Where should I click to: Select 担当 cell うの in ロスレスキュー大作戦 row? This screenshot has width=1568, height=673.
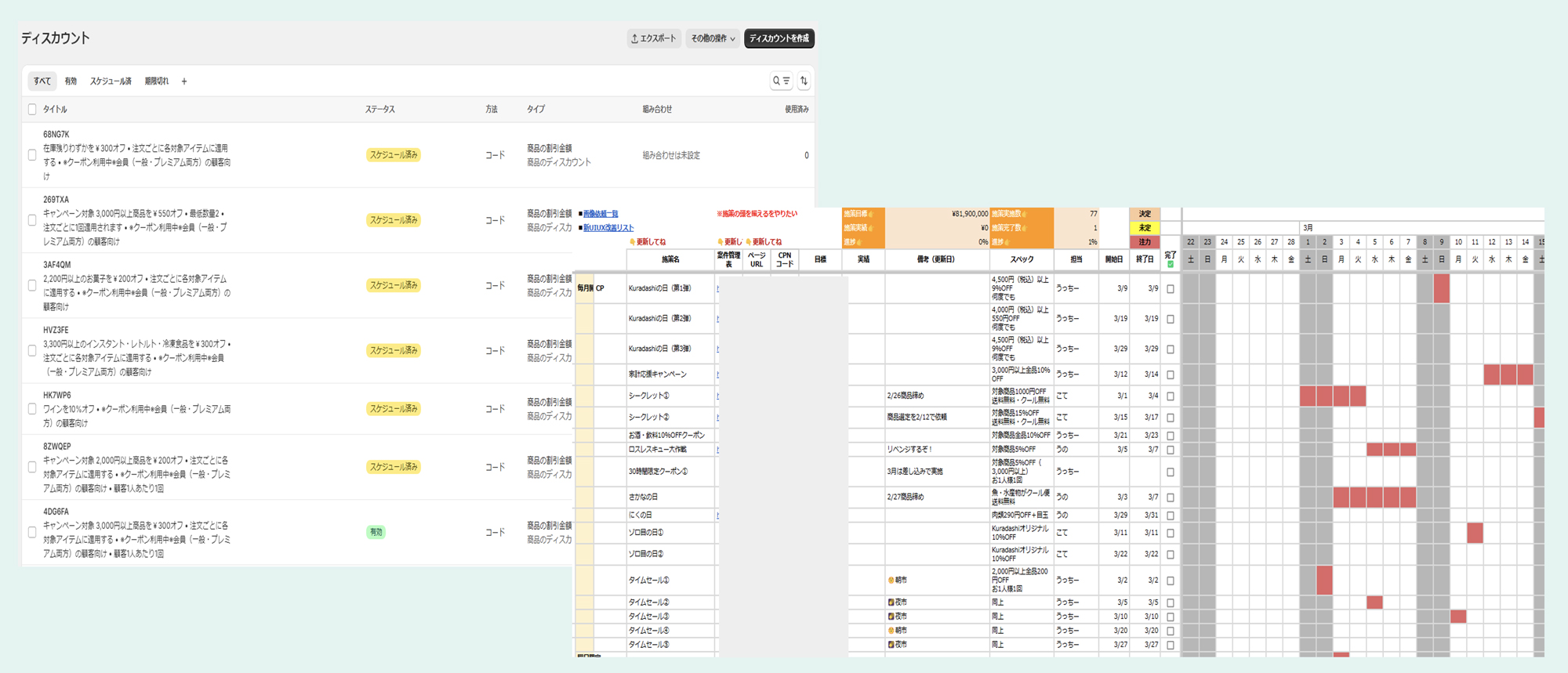point(1076,450)
